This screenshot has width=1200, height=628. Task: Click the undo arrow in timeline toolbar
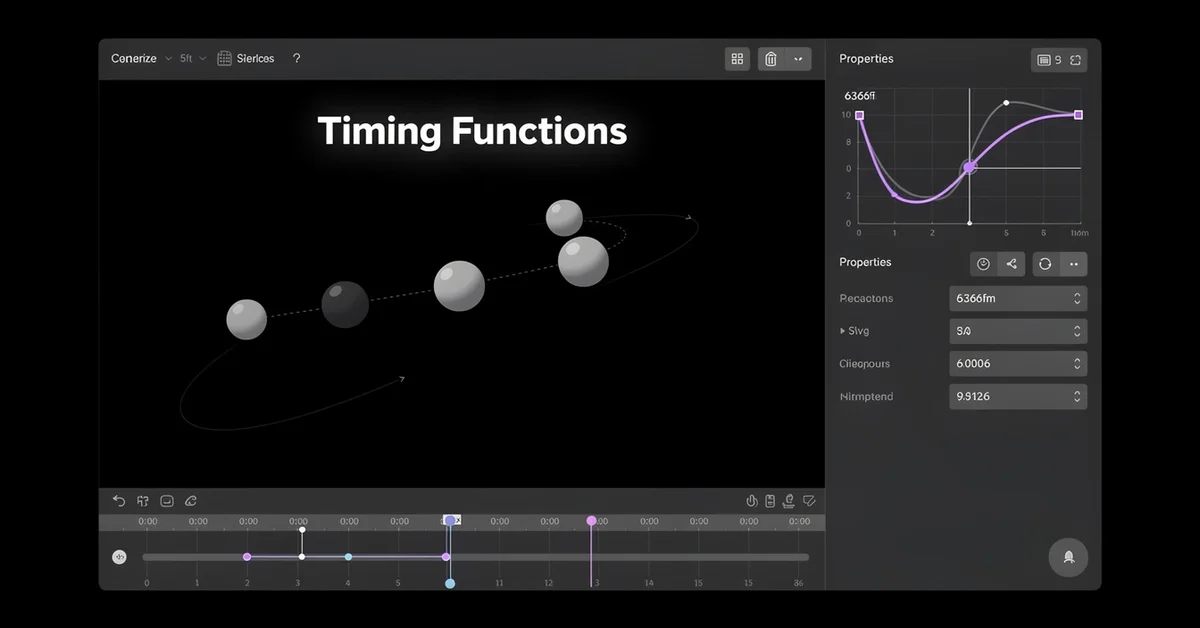[x=119, y=501]
